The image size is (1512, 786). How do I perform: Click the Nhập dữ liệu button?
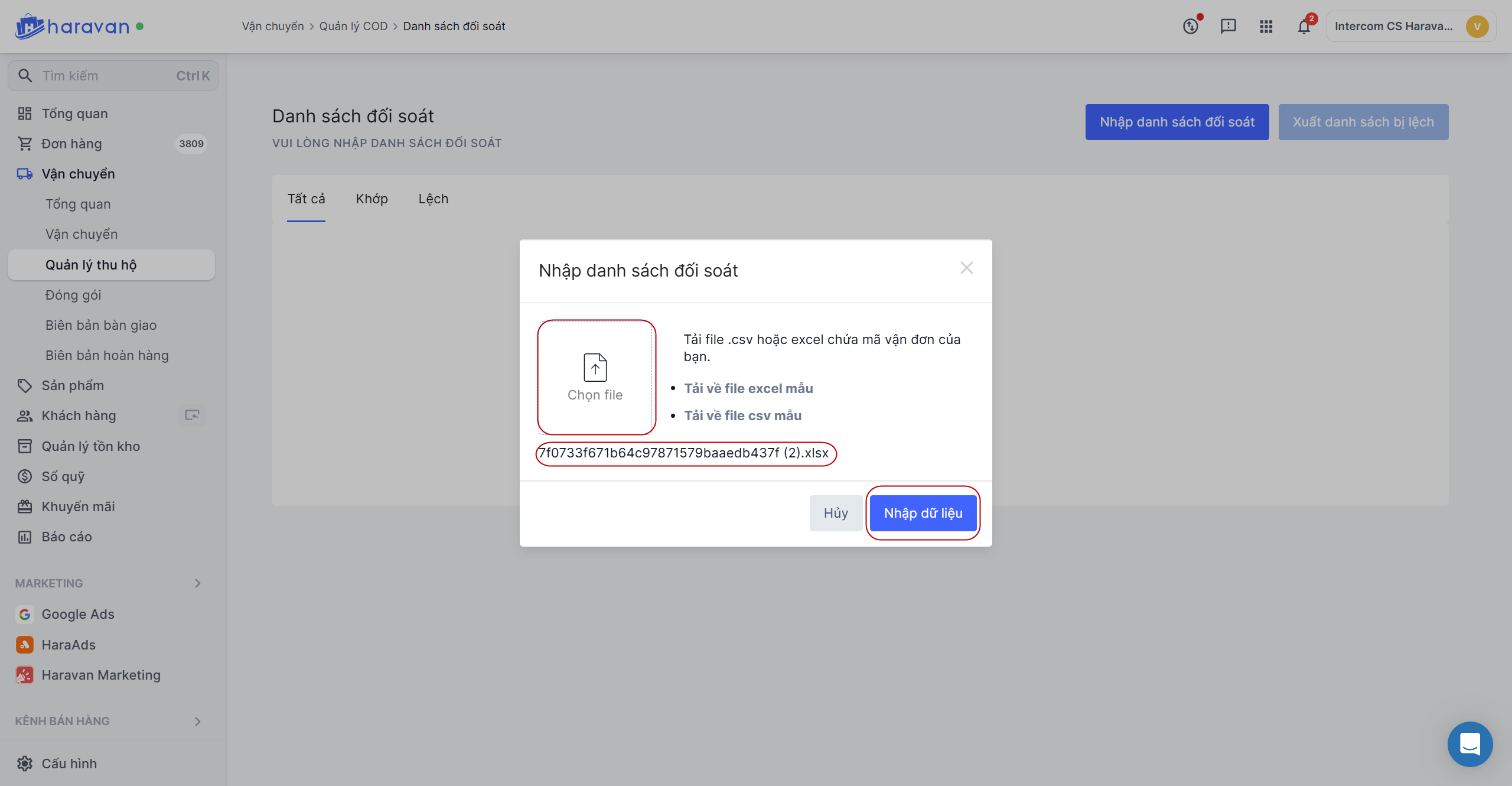(923, 513)
